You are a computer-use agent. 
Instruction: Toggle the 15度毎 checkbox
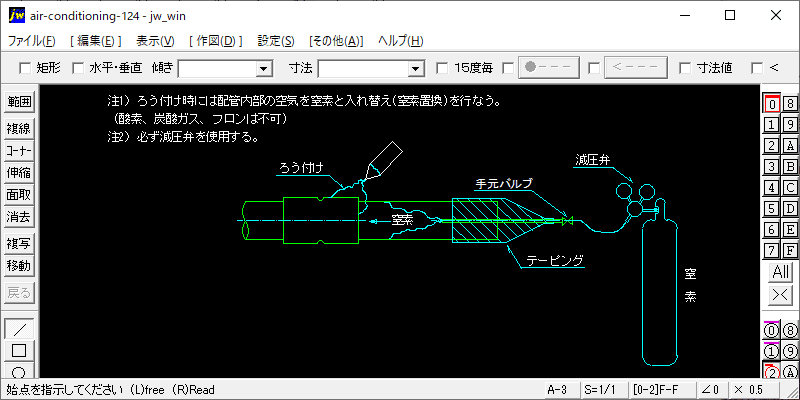(442, 68)
